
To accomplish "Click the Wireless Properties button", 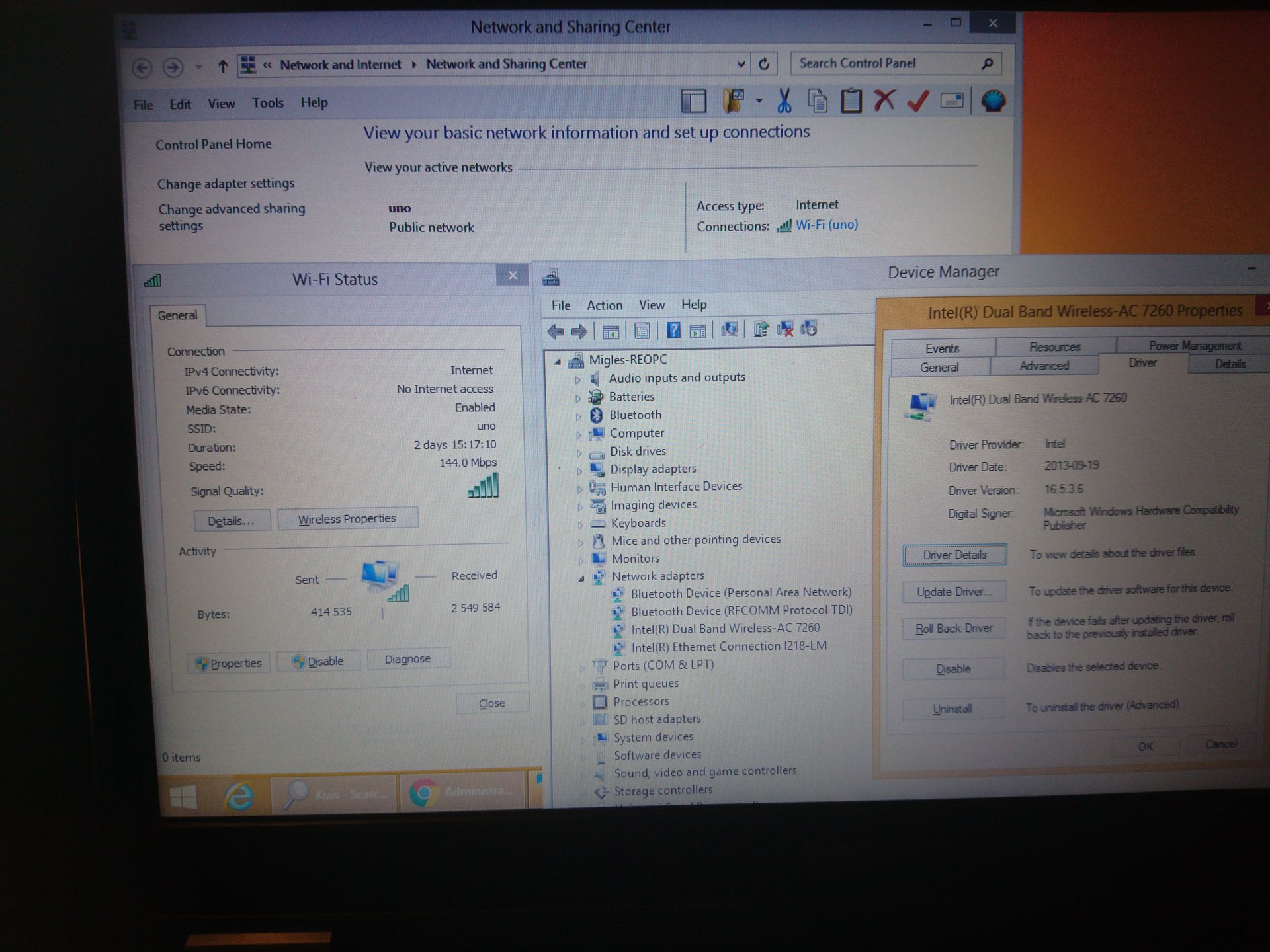I will point(347,519).
